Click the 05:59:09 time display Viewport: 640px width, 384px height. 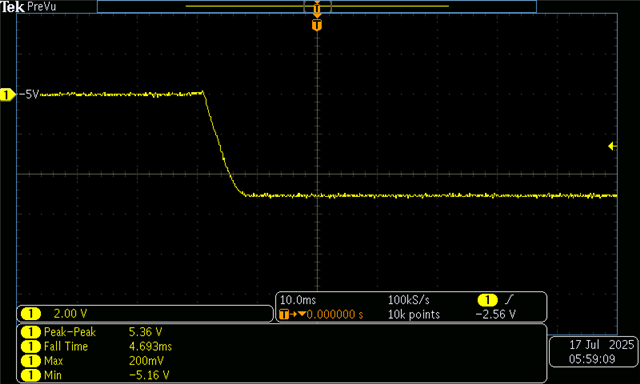592,359
